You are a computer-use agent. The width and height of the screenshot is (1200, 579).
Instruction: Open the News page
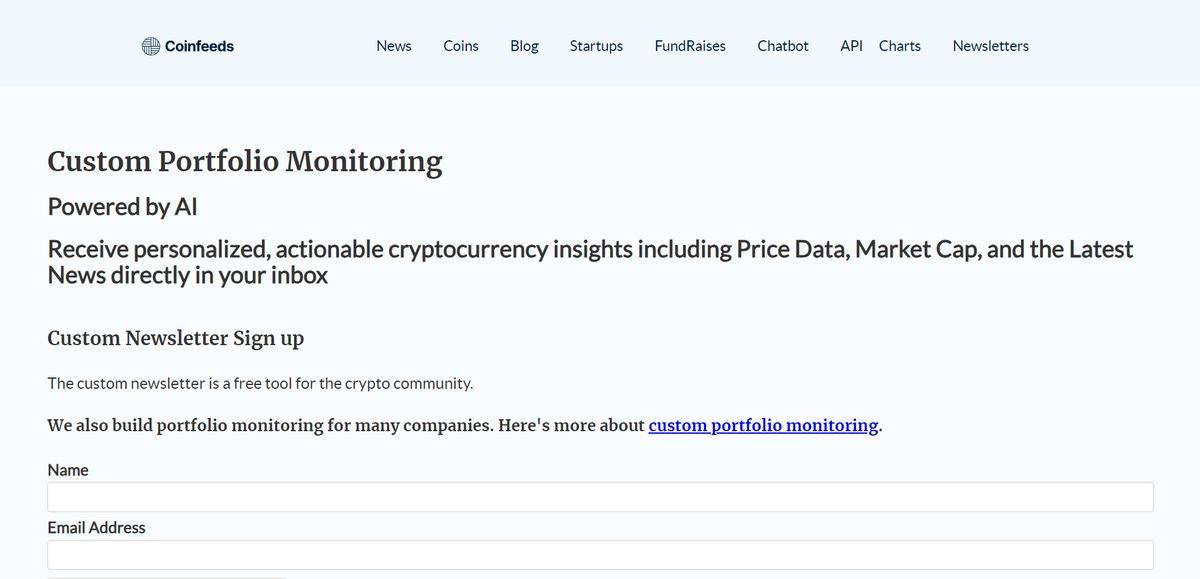coord(394,46)
